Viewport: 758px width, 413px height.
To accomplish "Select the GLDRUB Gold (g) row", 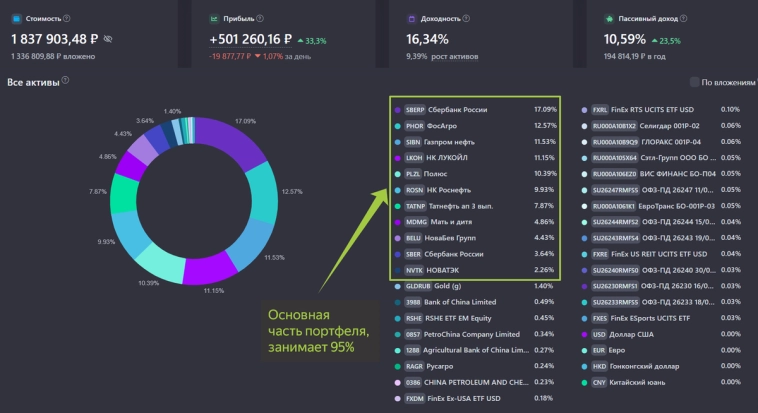I will click(475, 286).
